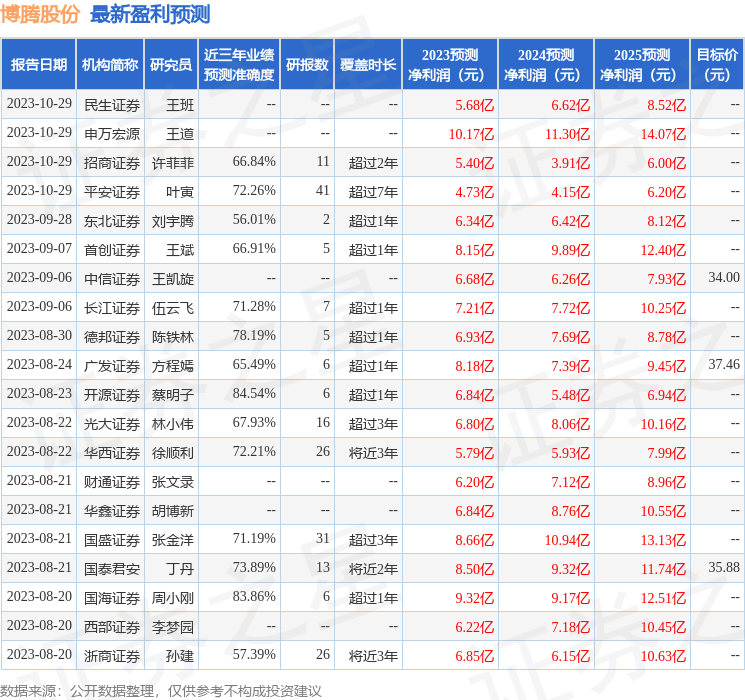
Task: Click researcher name 丁丹
Action: point(180,569)
